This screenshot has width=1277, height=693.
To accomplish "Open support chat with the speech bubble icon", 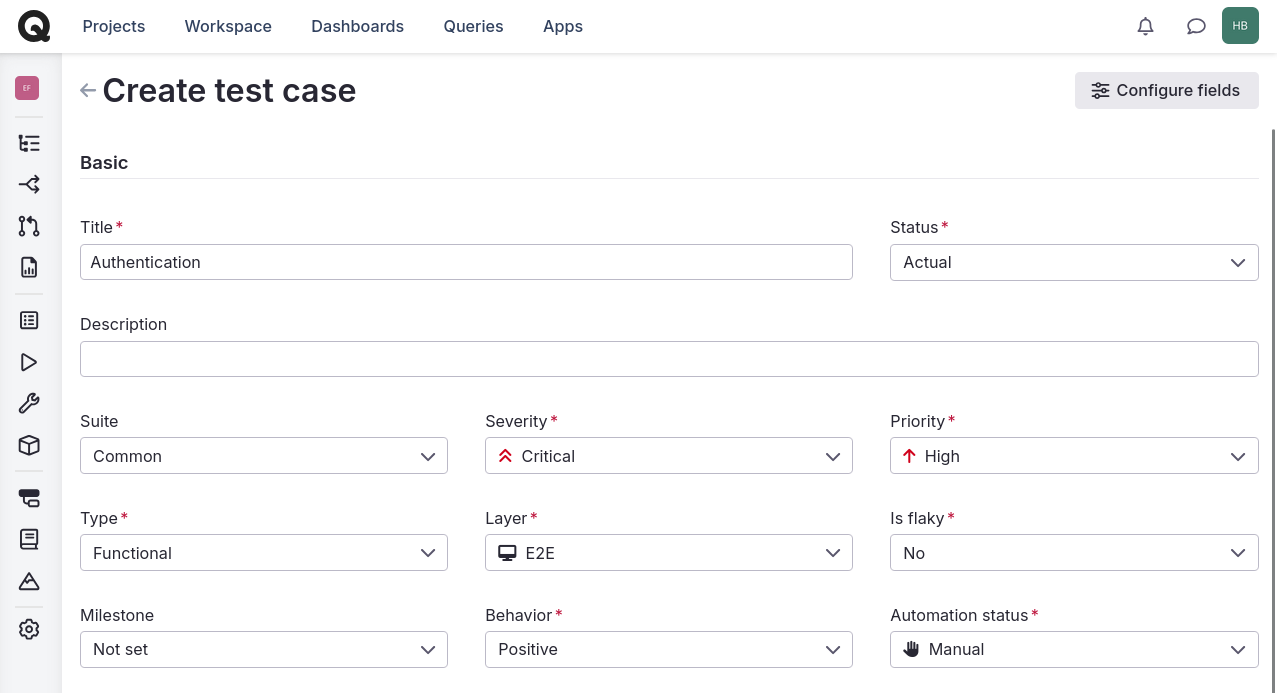I will (x=1196, y=26).
